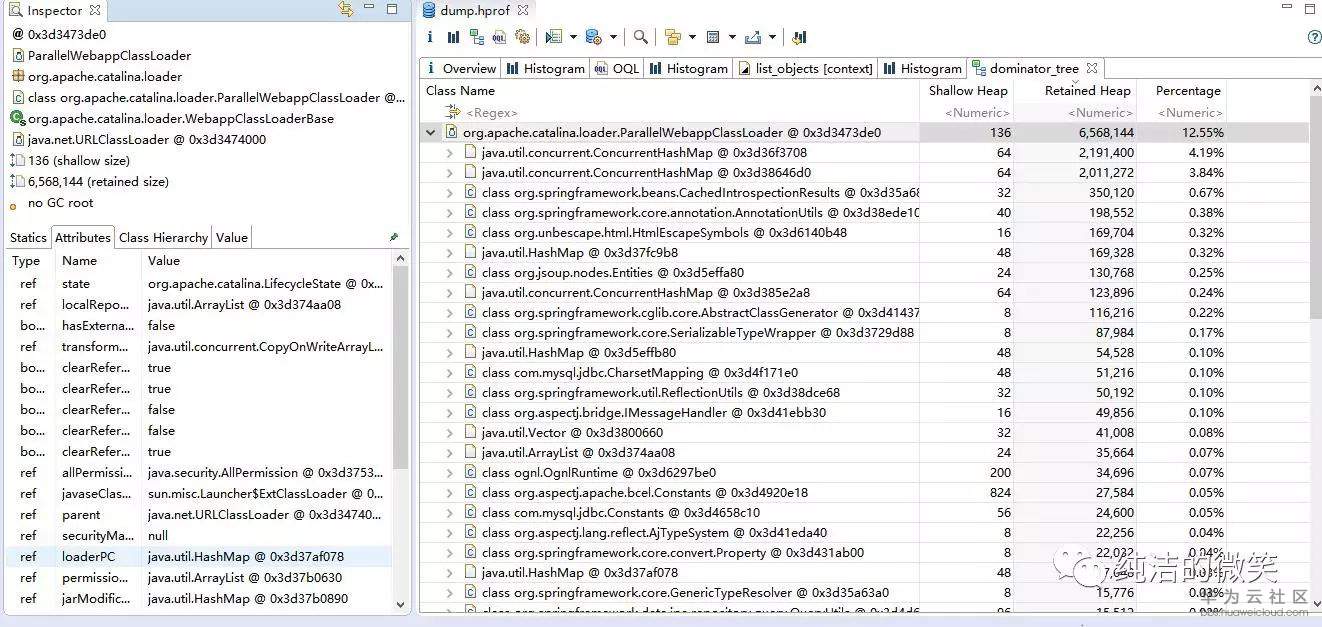Click the Histogram toolbar icon
1322x627 pixels.
pyautogui.click(x=453, y=37)
